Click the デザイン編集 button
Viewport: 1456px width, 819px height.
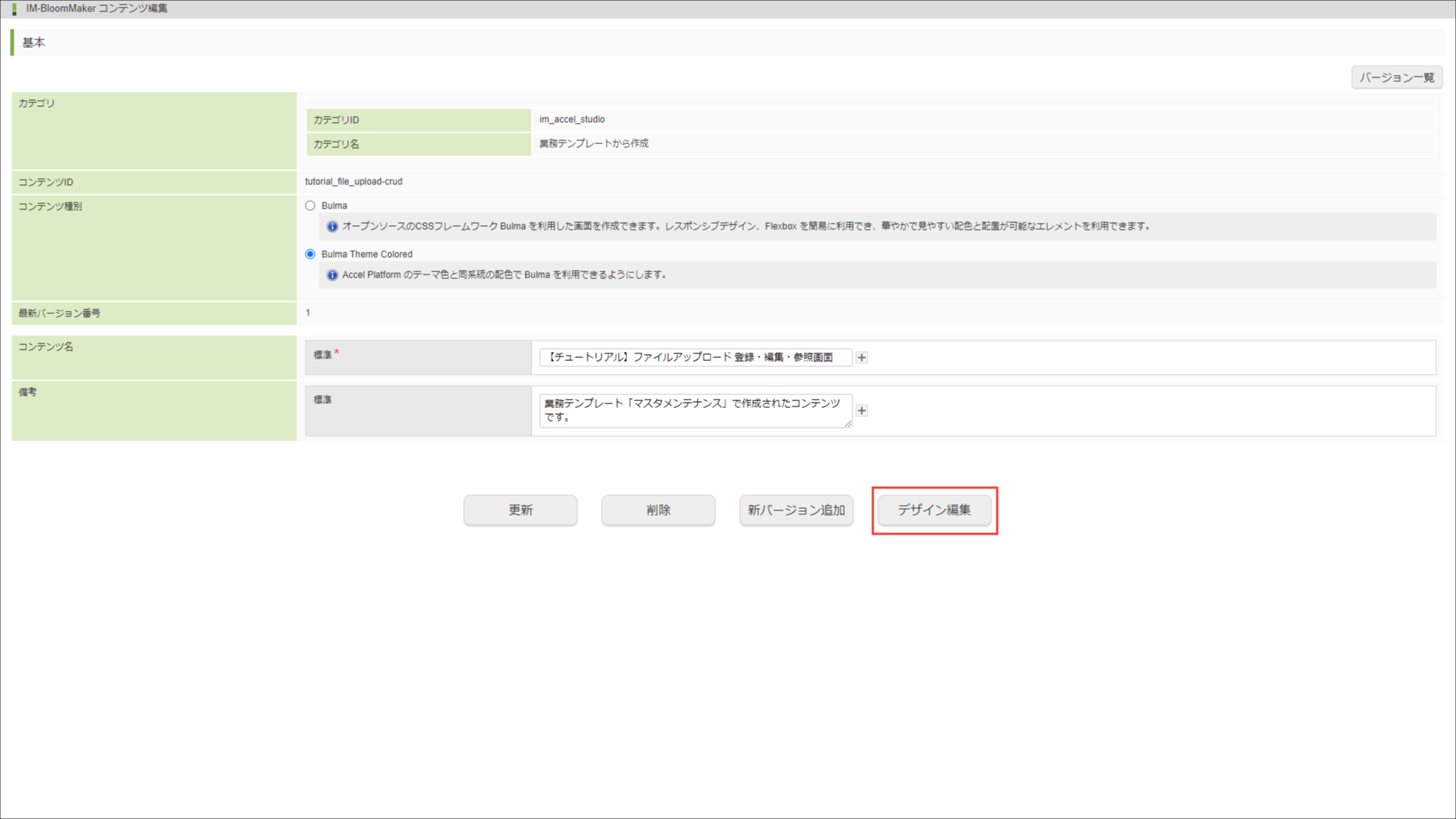(934, 510)
